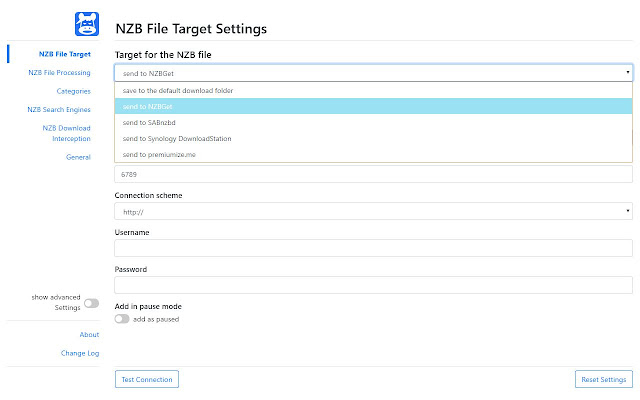Go to the Categories section
Screen dimensions: 640x400
tap(74, 91)
